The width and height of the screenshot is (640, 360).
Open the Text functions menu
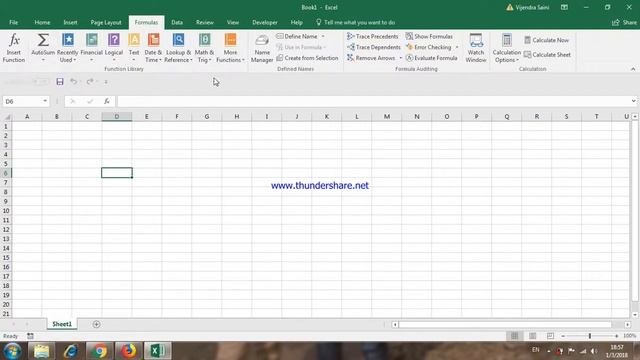click(134, 48)
